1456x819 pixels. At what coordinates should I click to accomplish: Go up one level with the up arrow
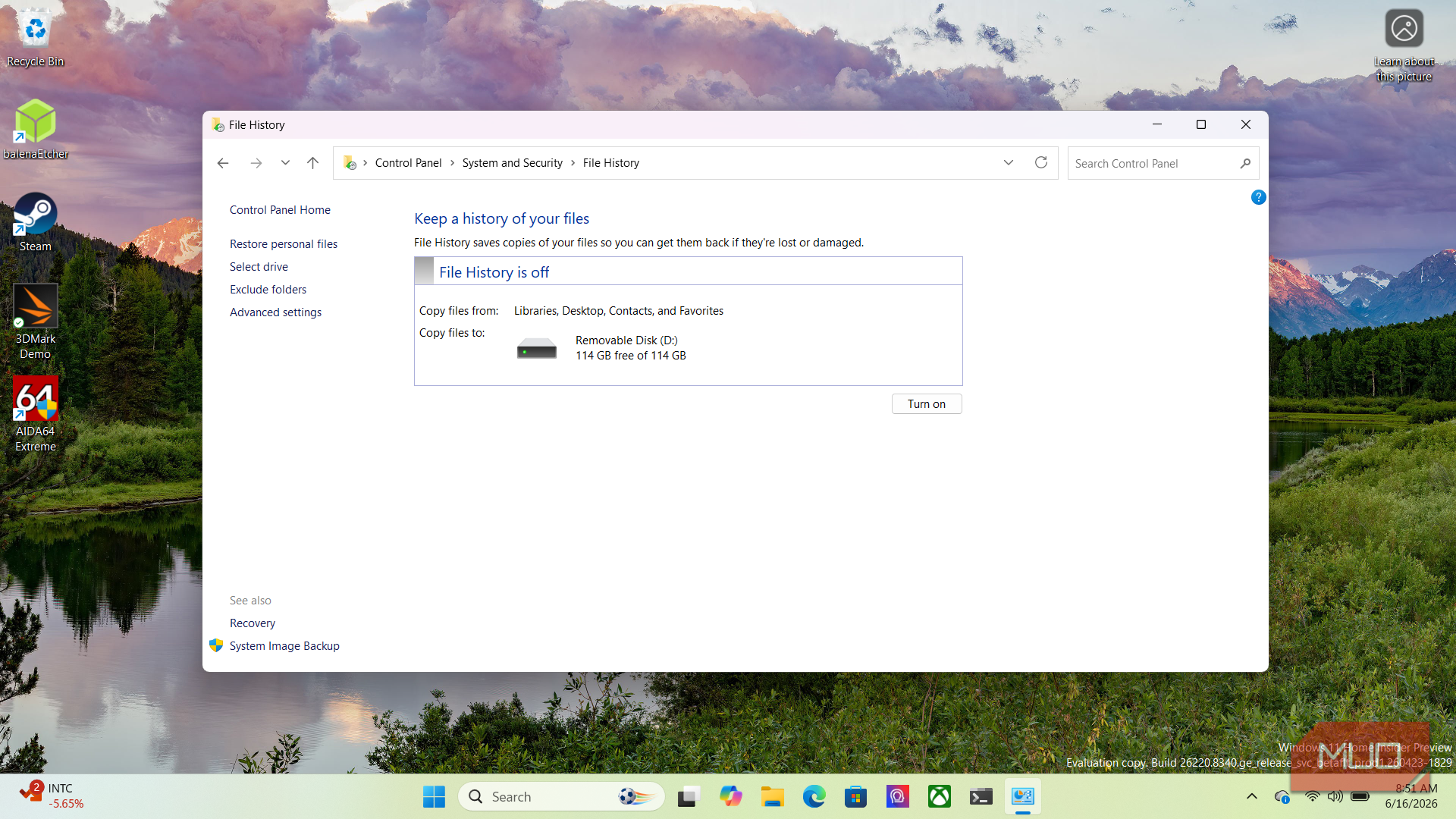click(x=312, y=163)
